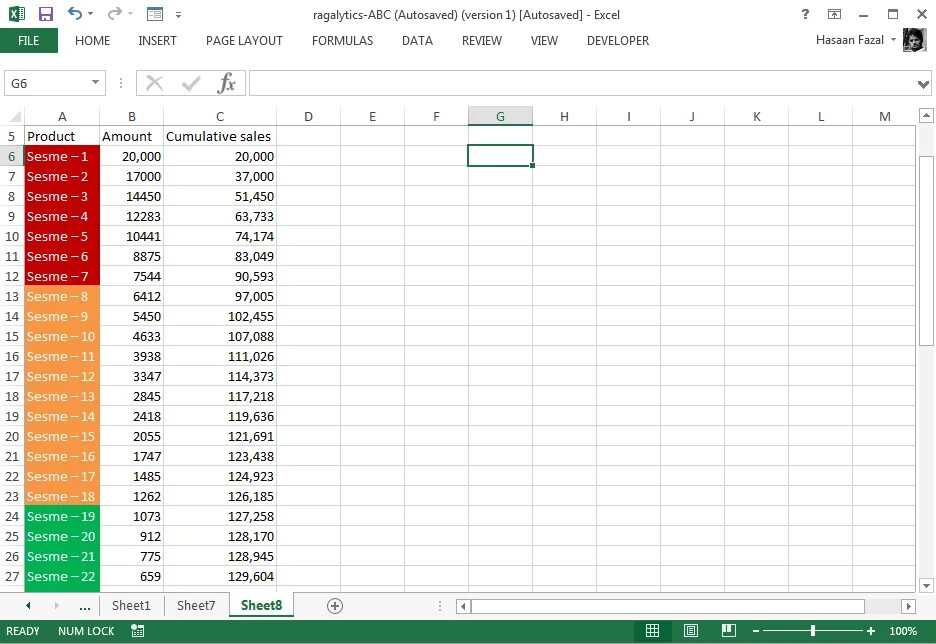Viewport: 936px width, 644px height.
Task: Select column C header
Action: [x=220, y=116]
